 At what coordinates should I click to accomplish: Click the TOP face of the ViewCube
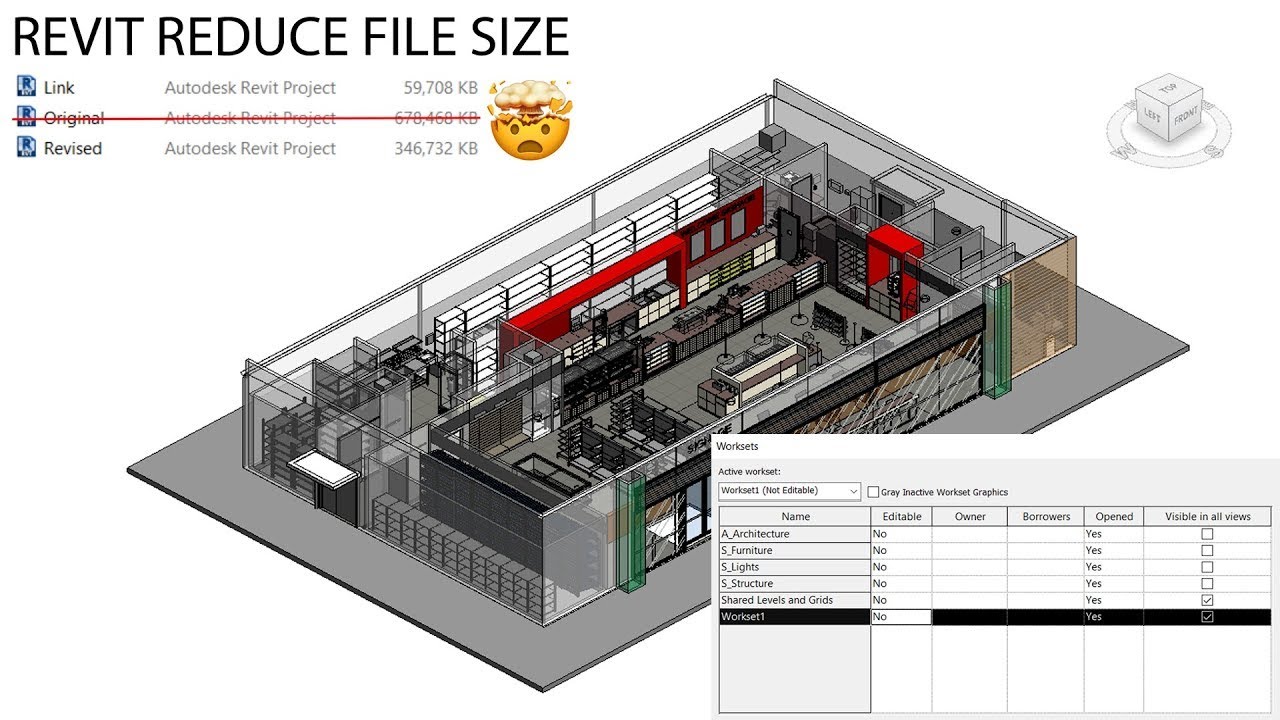(1168, 90)
